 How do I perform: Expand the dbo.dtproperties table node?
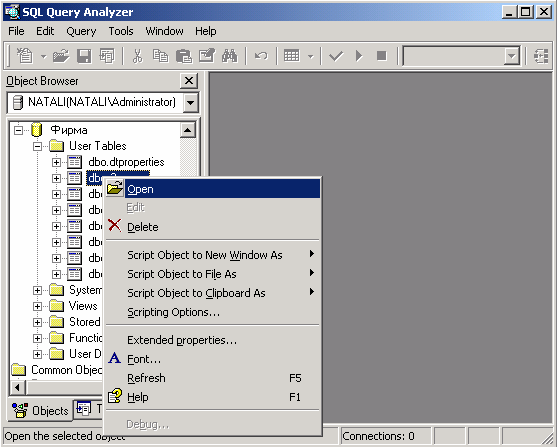56,162
